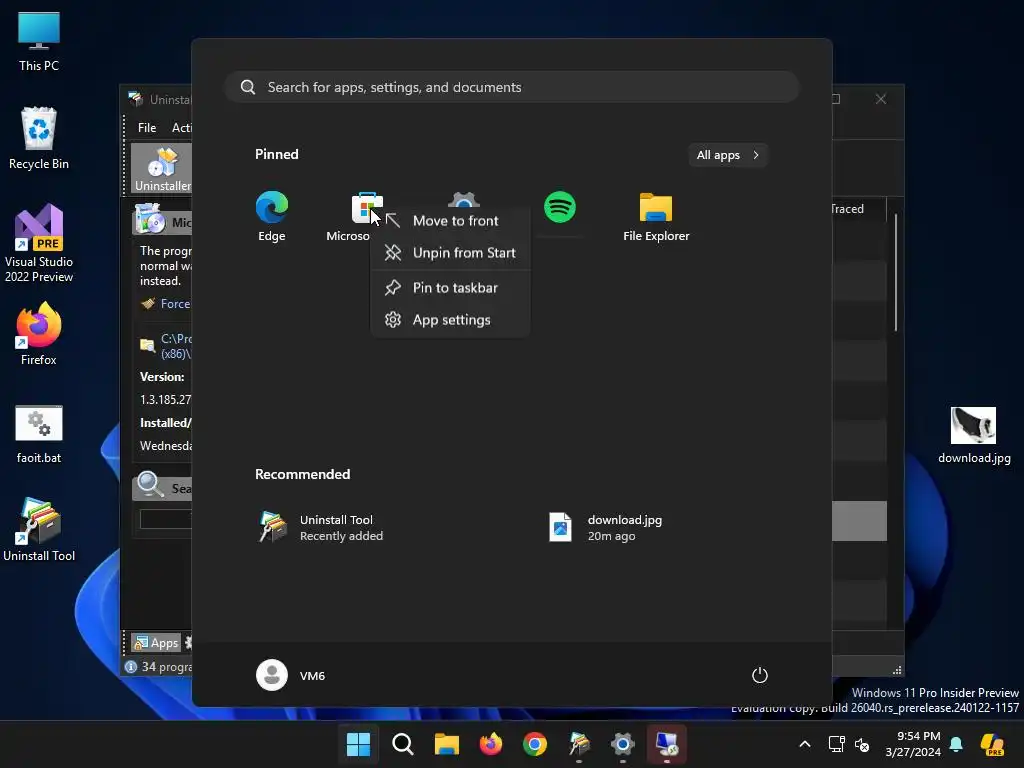Focus the Start menu search box

pos(512,88)
